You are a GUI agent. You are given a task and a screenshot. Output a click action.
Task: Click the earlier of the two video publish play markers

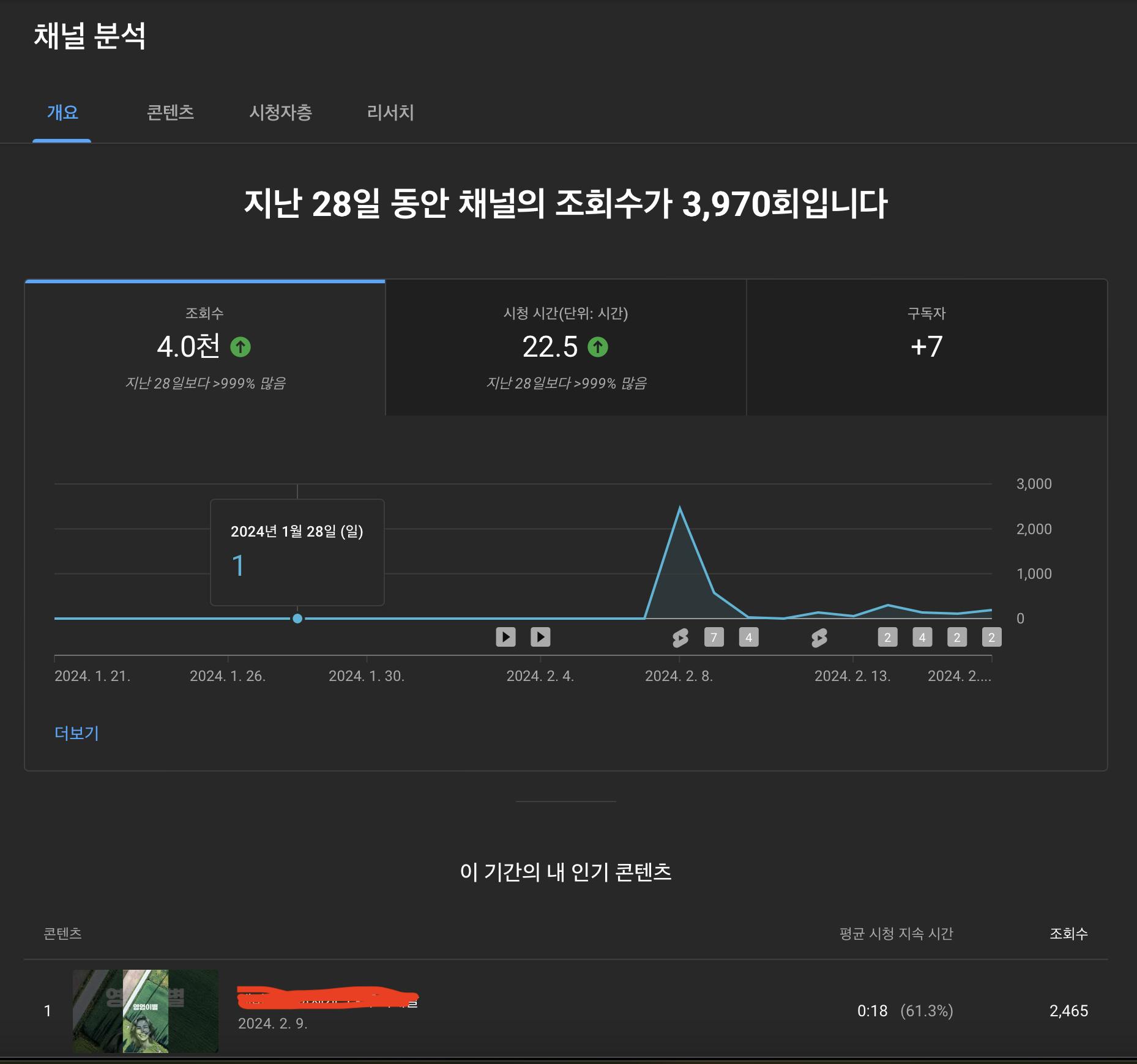pyautogui.click(x=505, y=637)
